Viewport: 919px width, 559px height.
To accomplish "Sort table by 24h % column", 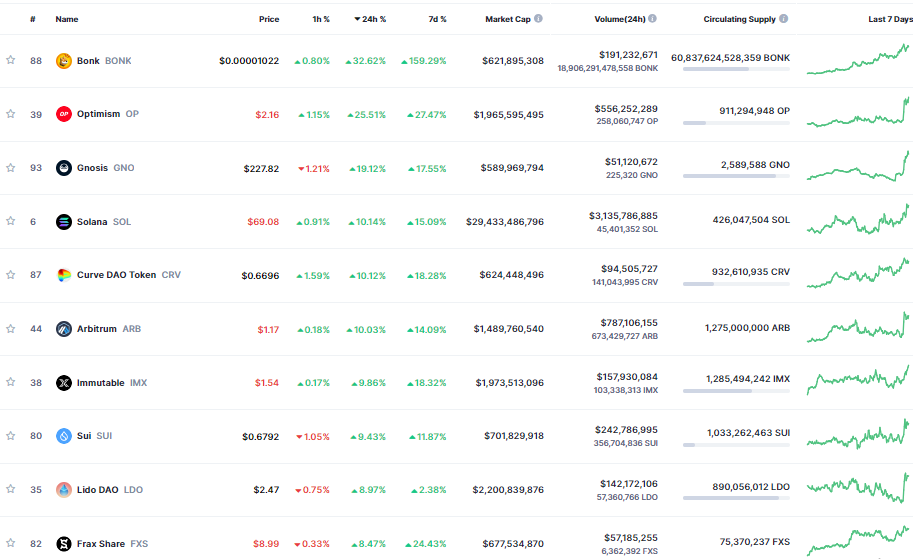I will pos(370,19).
